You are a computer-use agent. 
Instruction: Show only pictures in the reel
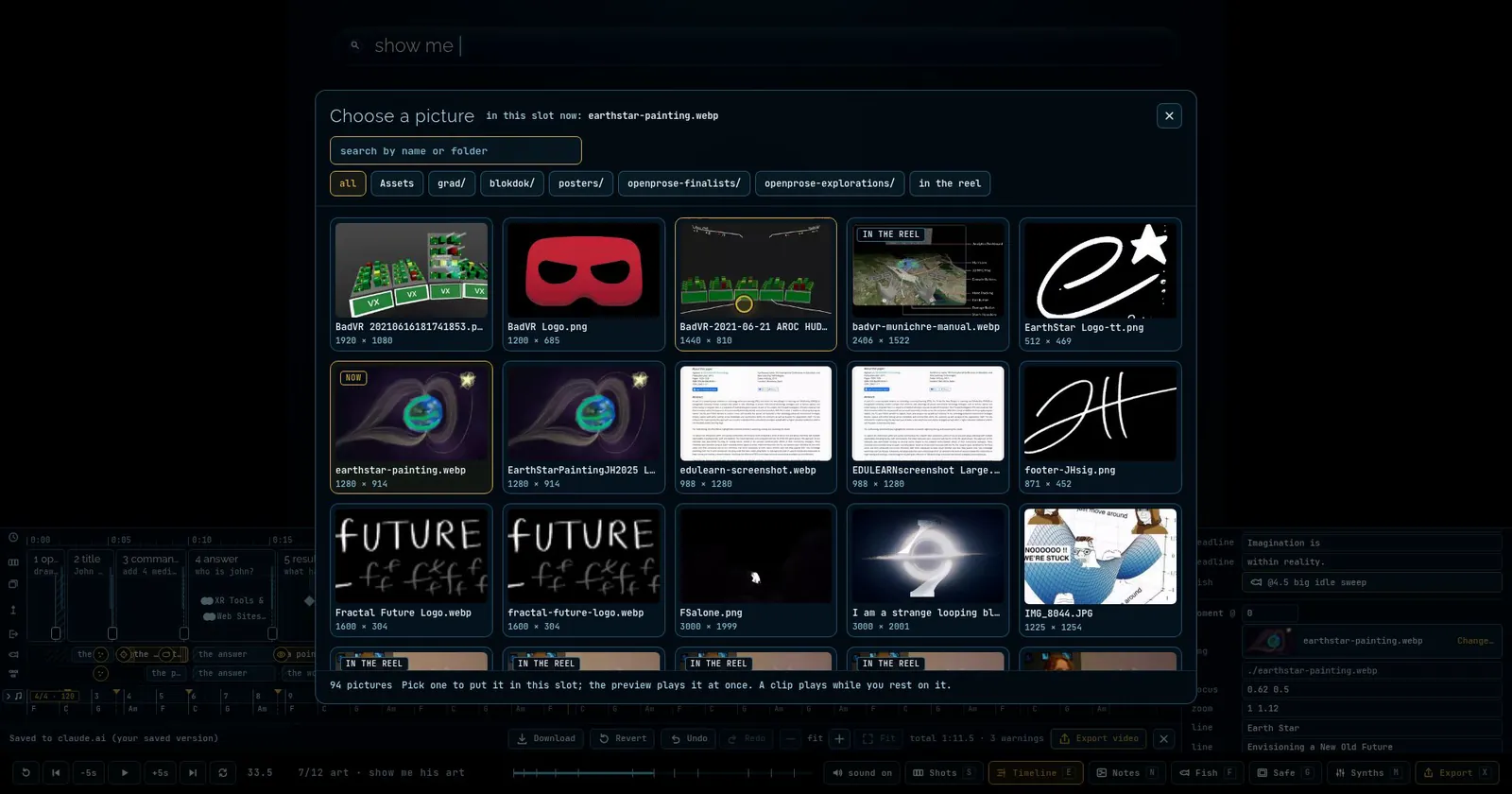tap(950, 183)
